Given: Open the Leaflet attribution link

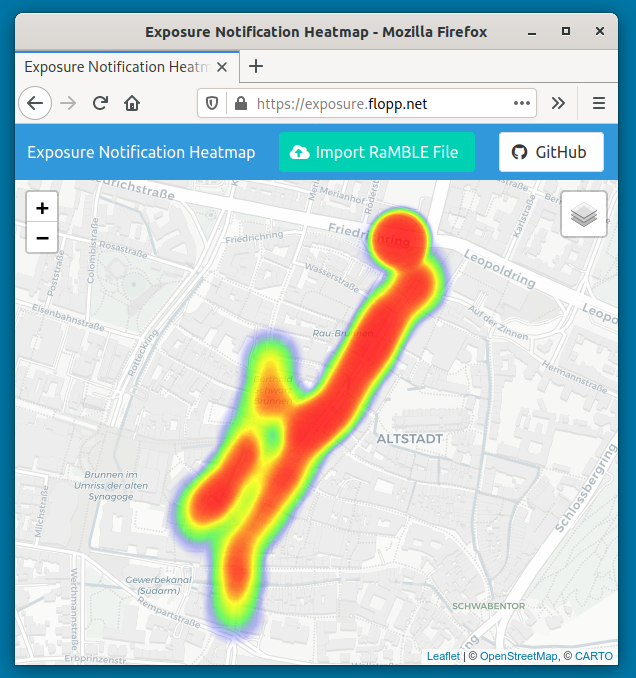Looking at the screenshot, I should point(443,656).
